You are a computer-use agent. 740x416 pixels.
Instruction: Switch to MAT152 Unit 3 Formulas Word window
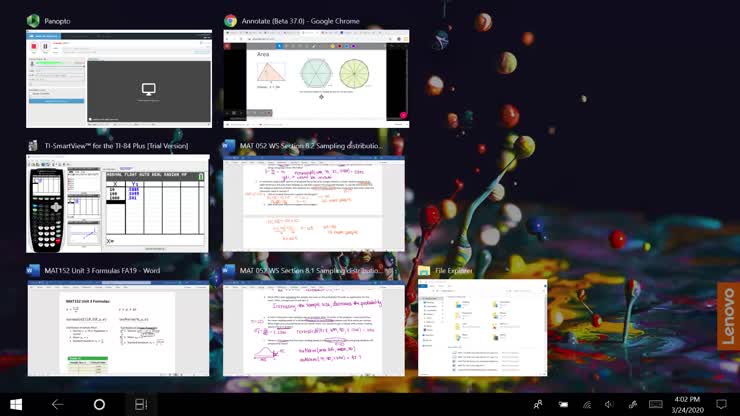[118, 329]
